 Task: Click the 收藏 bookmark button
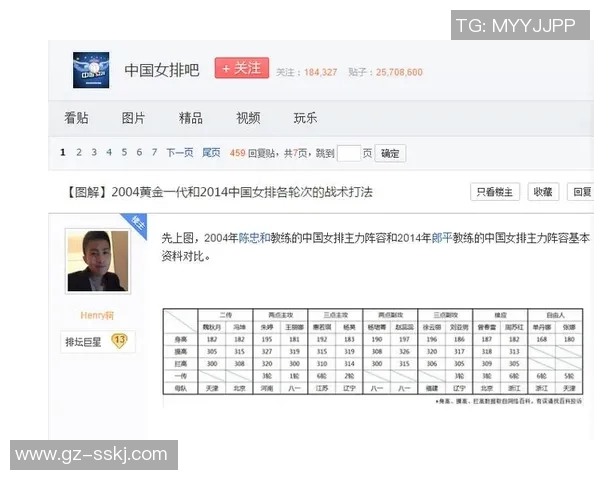tap(542, 192)
